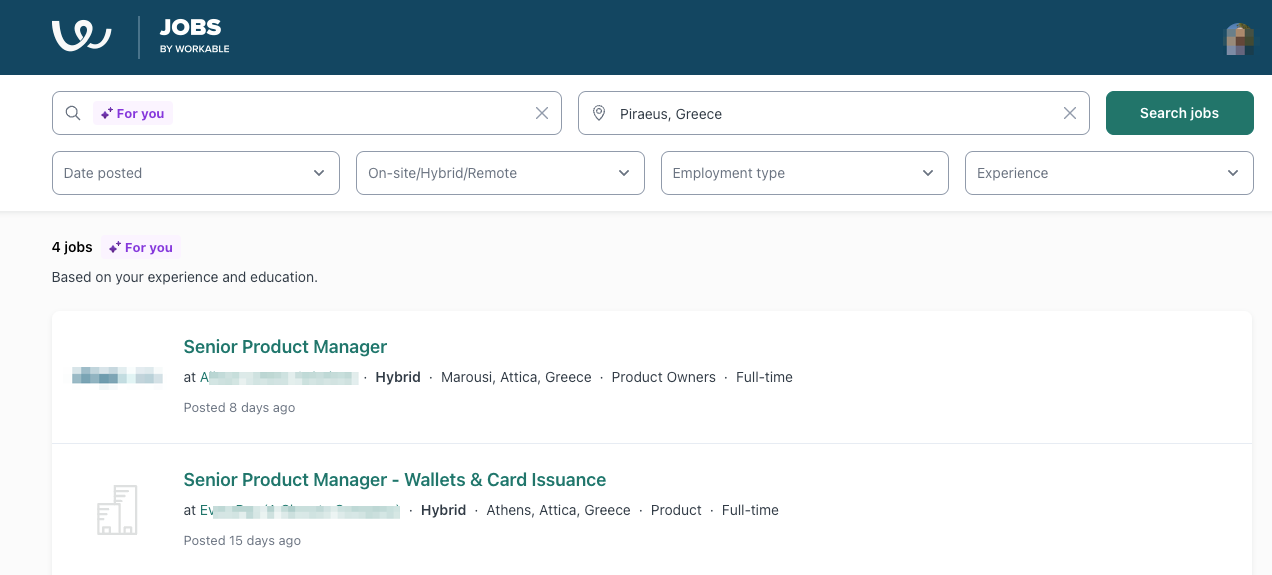Open the Senior Product Manager job listing
1272x575 pixels.
click(285, 347)
